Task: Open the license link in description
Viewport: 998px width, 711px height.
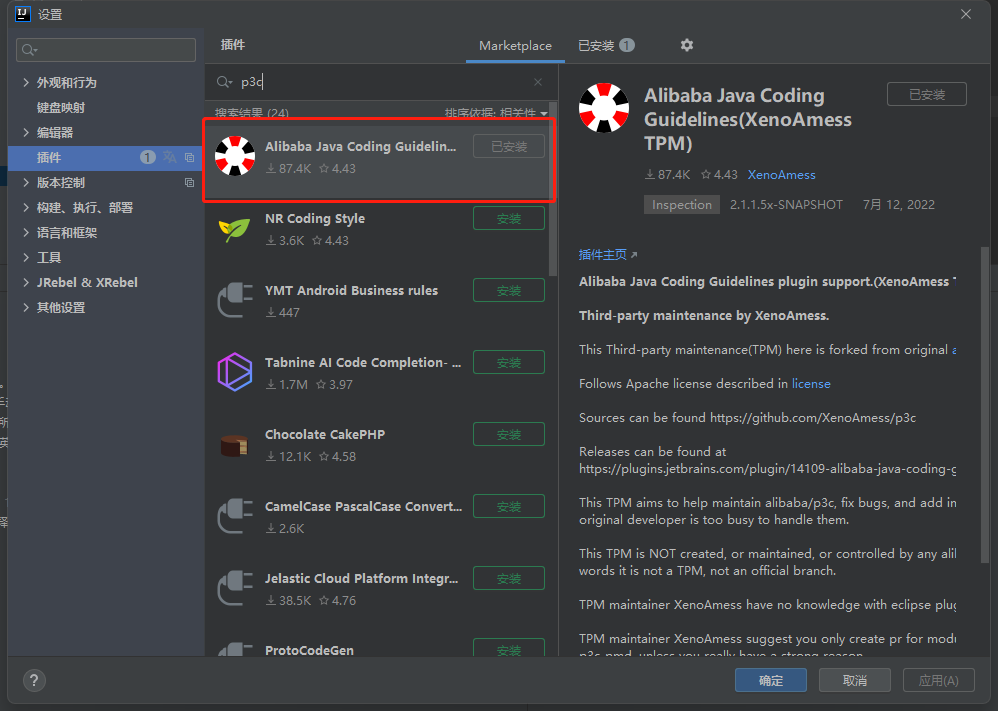Action: (811, 384)
